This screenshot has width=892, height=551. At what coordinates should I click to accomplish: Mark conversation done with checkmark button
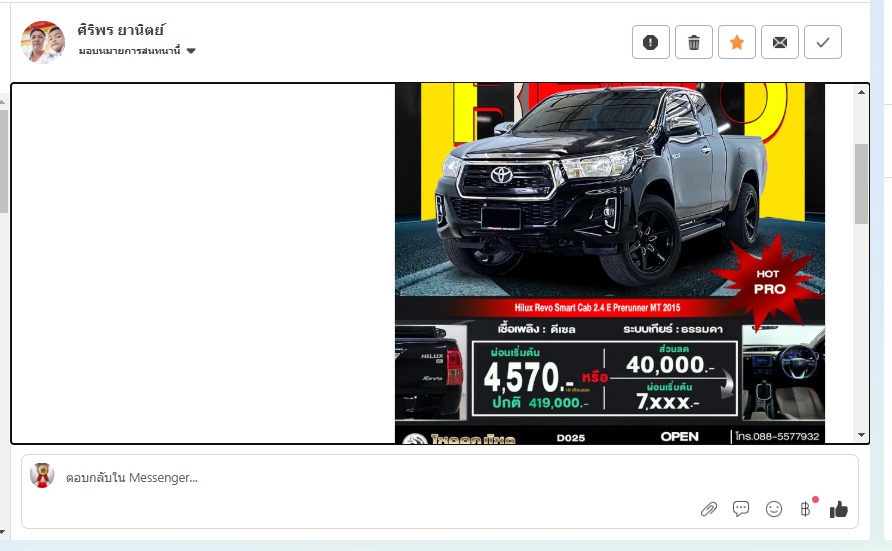point(823,42)
